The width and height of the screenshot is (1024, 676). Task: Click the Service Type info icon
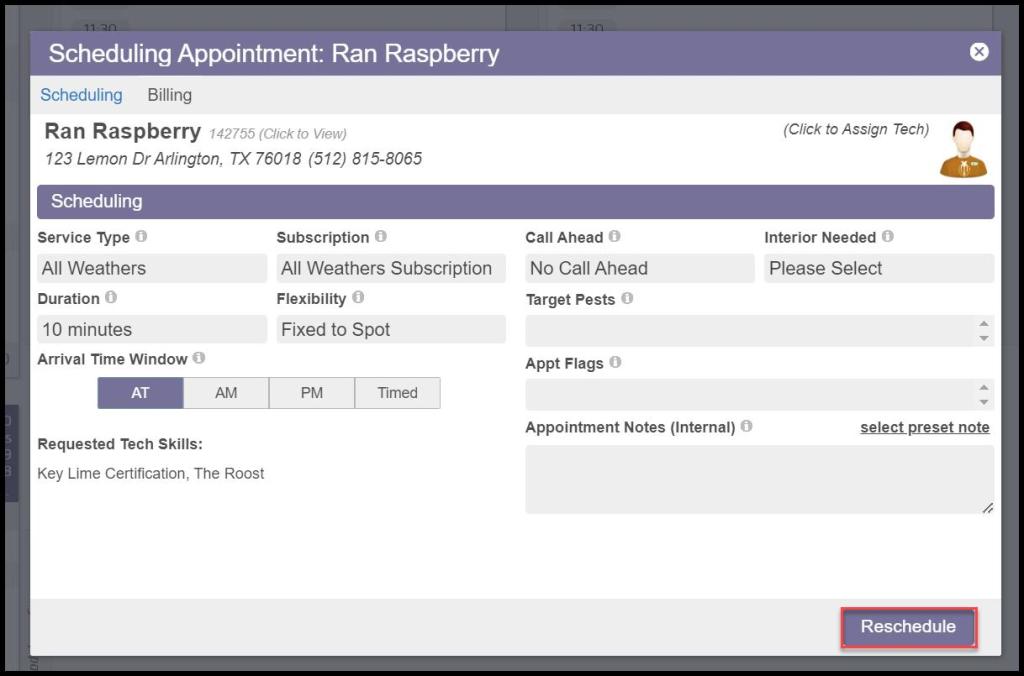[141, 237]
